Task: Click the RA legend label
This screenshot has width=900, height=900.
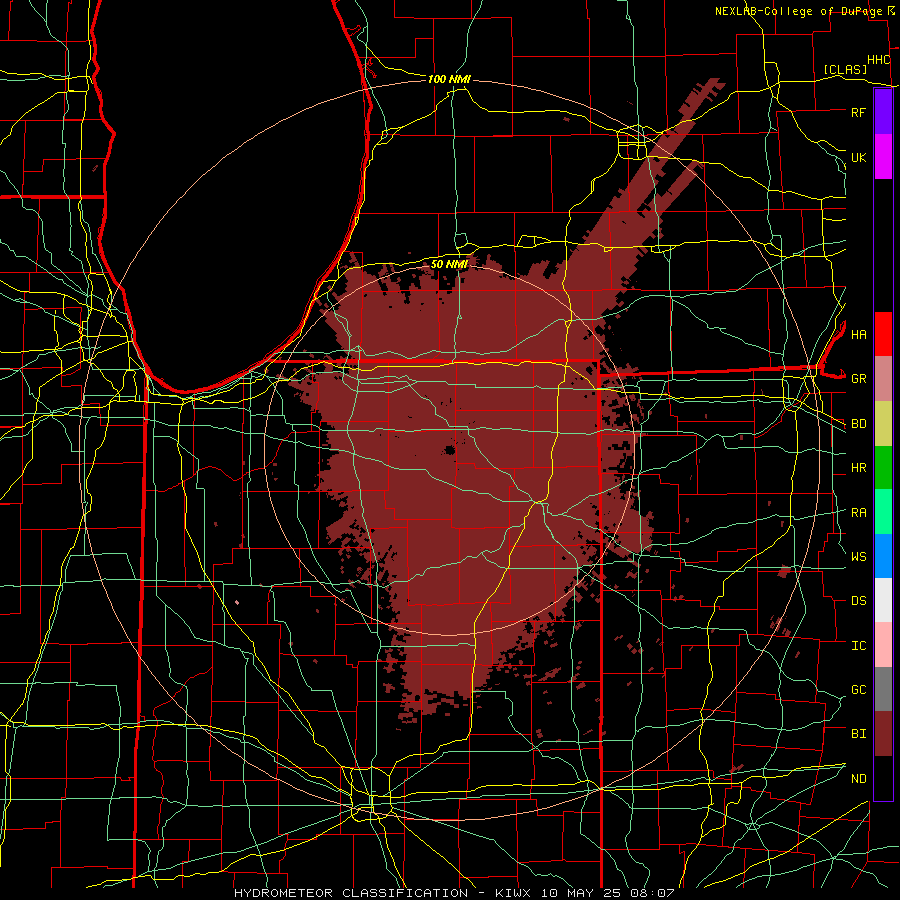Action: point(858,513)
